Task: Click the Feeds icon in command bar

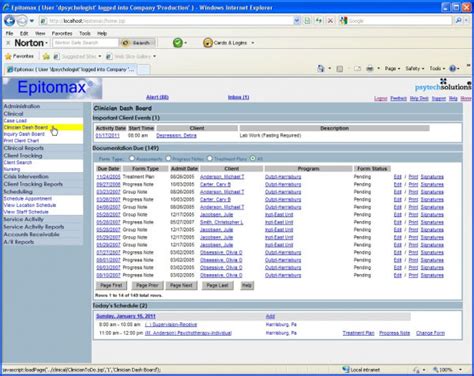Action: pyautogui.click(x=340, y=69)
